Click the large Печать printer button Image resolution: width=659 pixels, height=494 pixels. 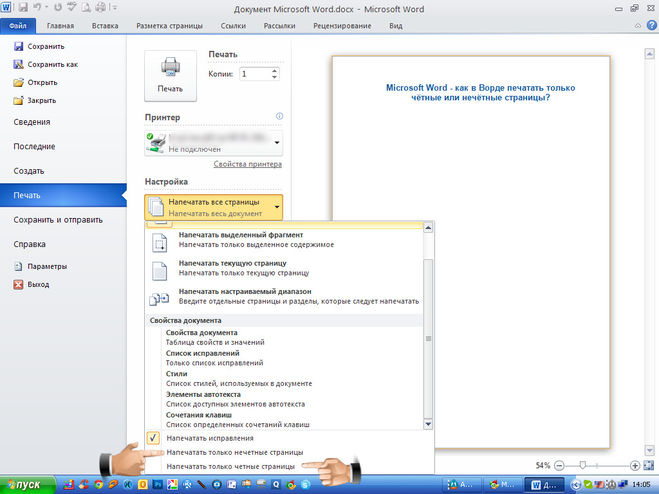coord(169,74)
